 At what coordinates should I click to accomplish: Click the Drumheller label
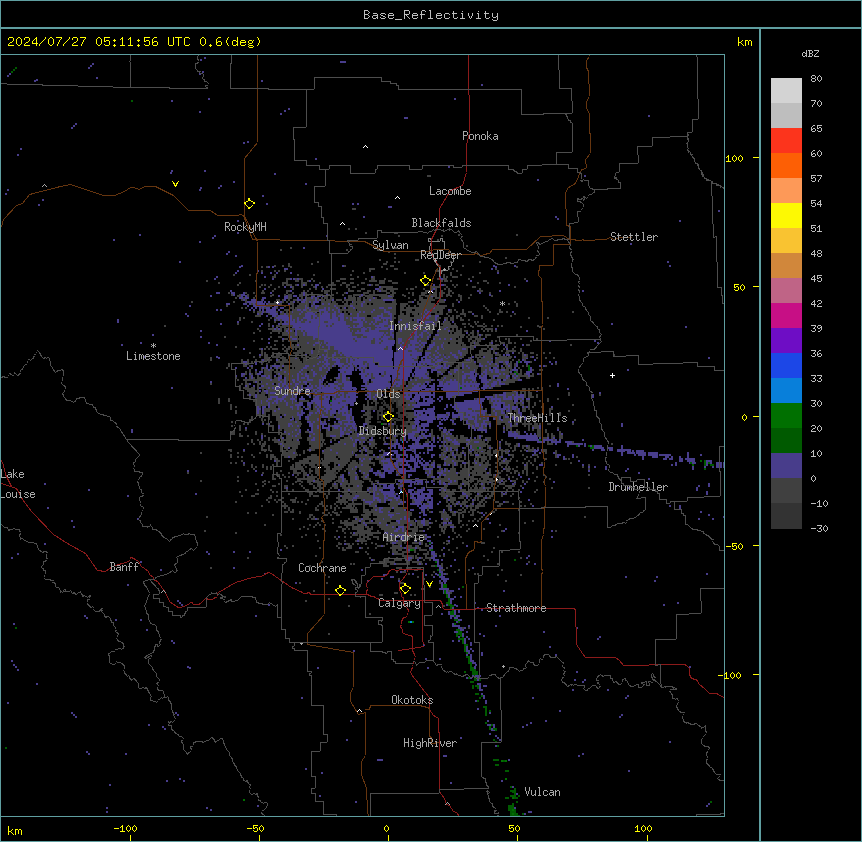(638, 487)
